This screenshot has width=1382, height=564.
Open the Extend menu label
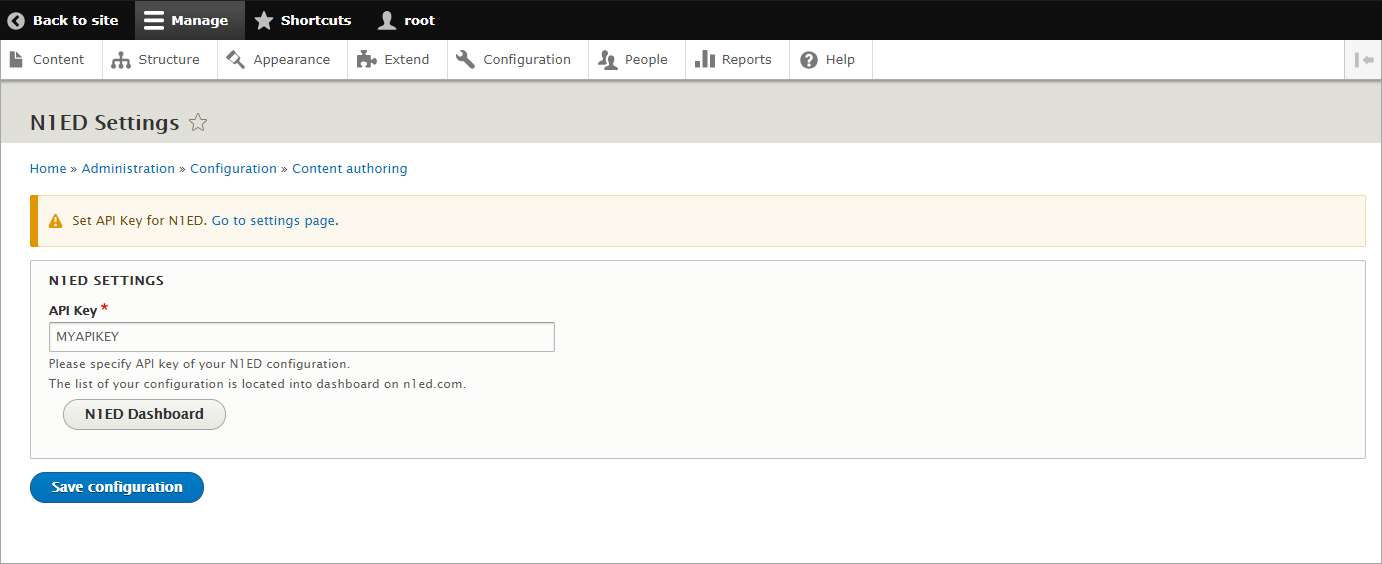pos(406,60)
